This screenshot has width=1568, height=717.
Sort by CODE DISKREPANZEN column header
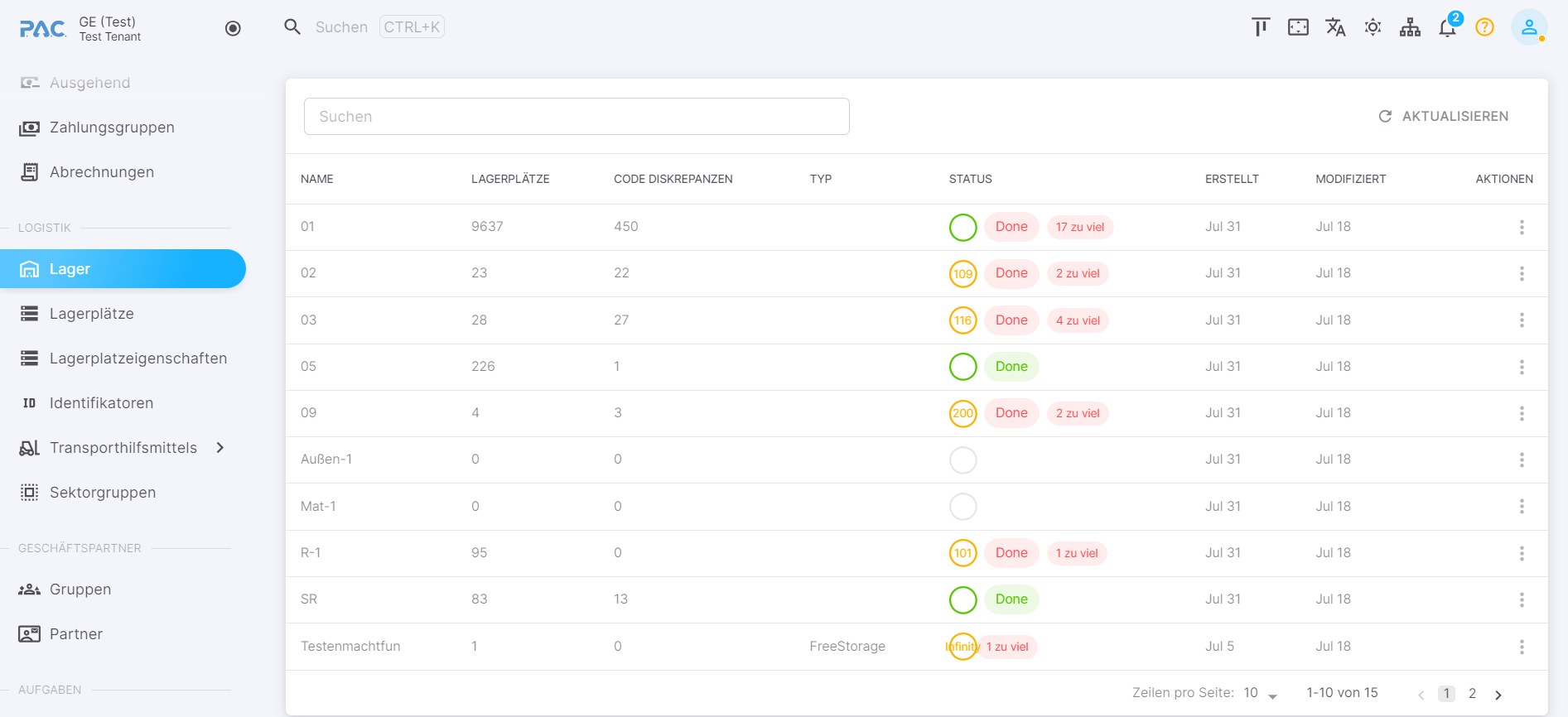point(673,179)
